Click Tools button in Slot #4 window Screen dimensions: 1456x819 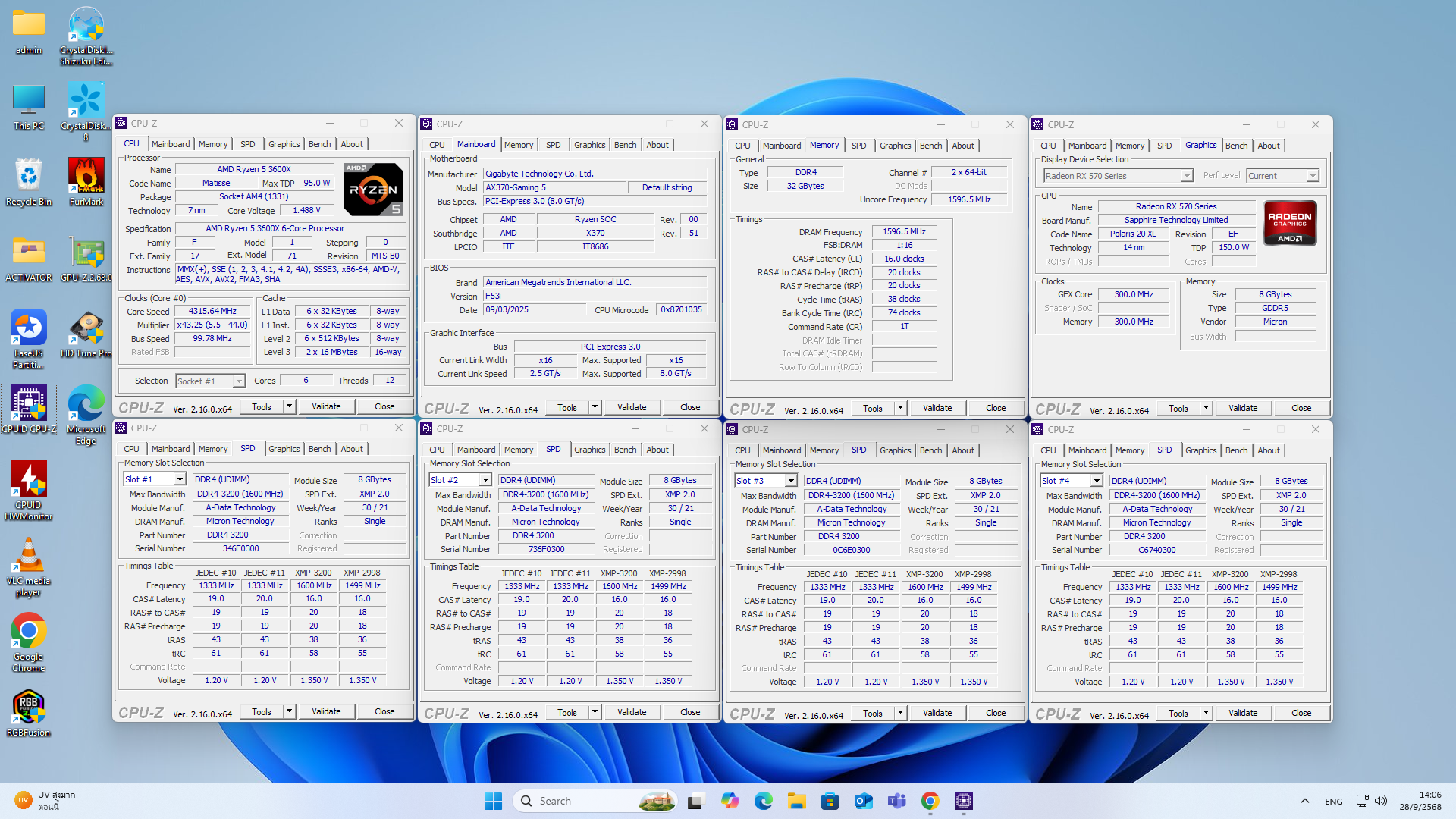pos(1178,713)
